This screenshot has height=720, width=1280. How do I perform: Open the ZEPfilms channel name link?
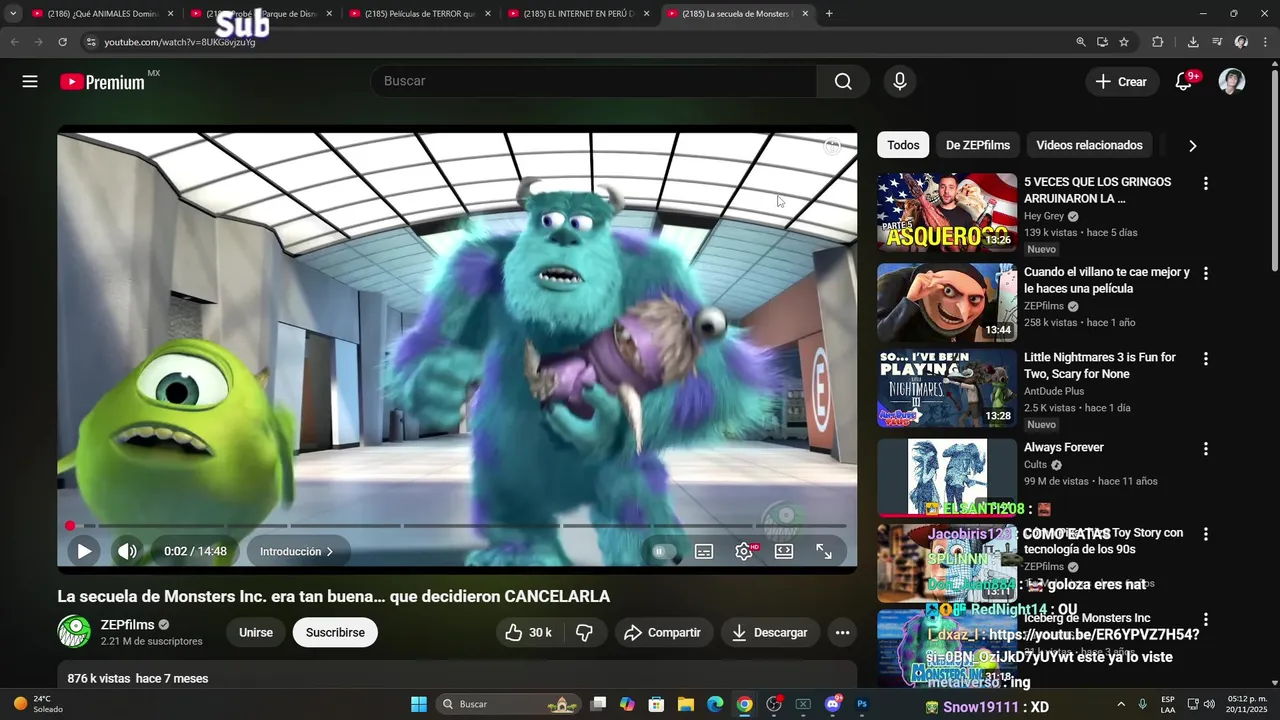click(127, 624)
